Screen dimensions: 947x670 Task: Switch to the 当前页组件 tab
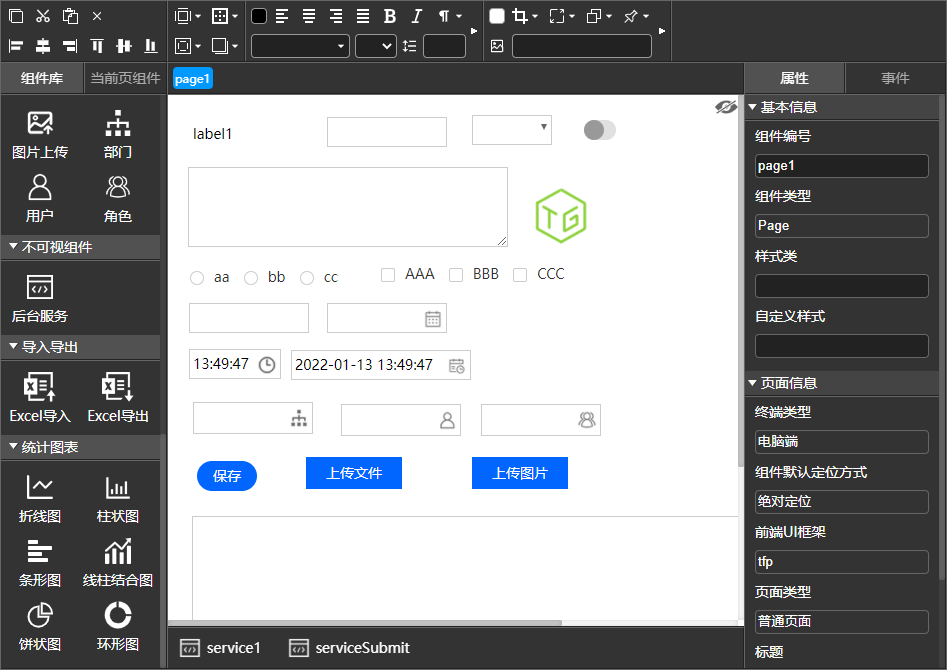tap(125, 78)
